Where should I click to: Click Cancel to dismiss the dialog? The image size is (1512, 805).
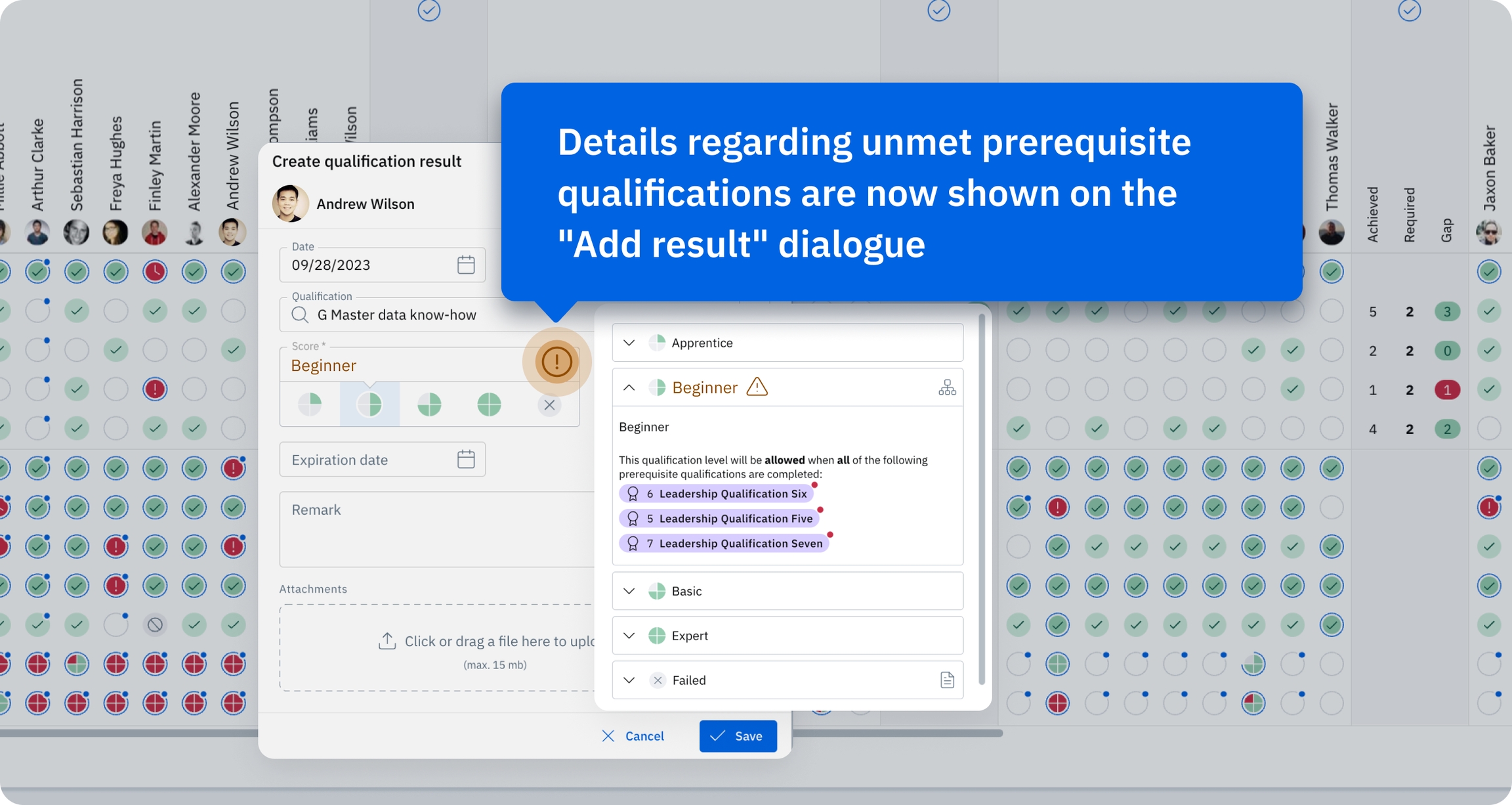click(633, 736)
